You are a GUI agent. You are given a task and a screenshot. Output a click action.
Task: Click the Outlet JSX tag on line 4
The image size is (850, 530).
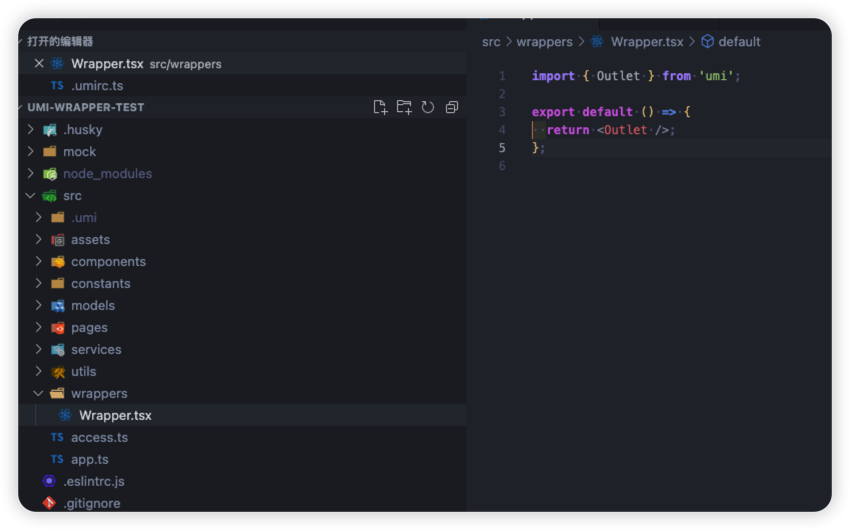click(626, 130)
